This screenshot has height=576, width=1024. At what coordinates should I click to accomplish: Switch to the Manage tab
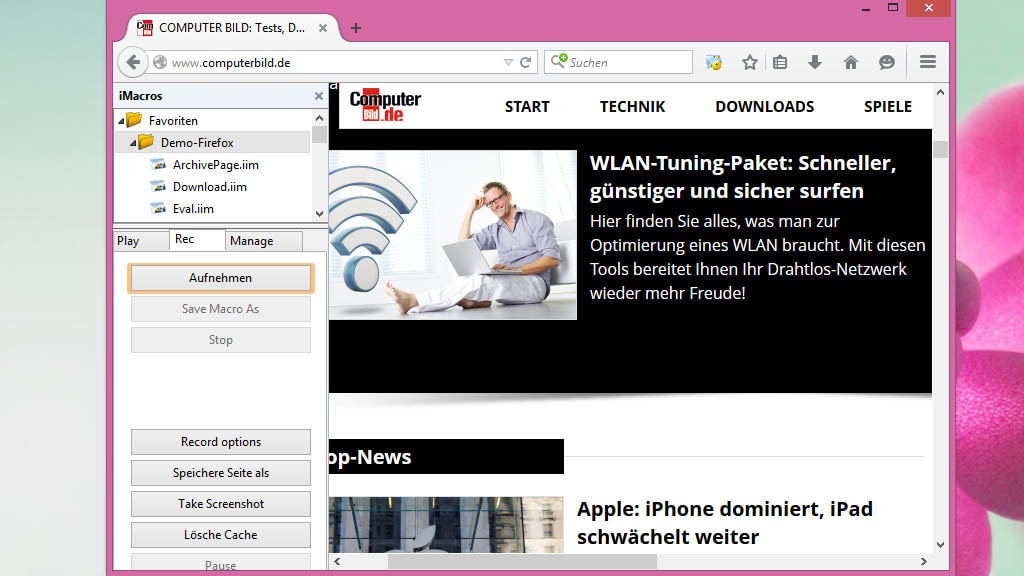pos(264,240)
